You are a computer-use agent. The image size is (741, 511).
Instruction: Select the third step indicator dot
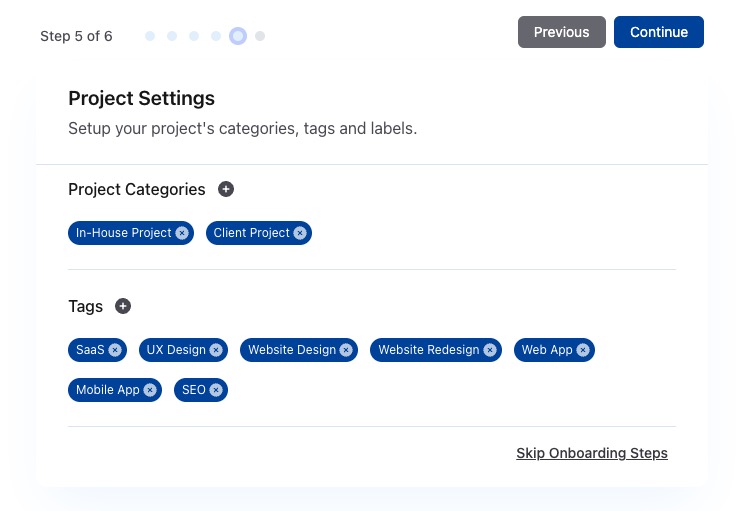point(194,36)
